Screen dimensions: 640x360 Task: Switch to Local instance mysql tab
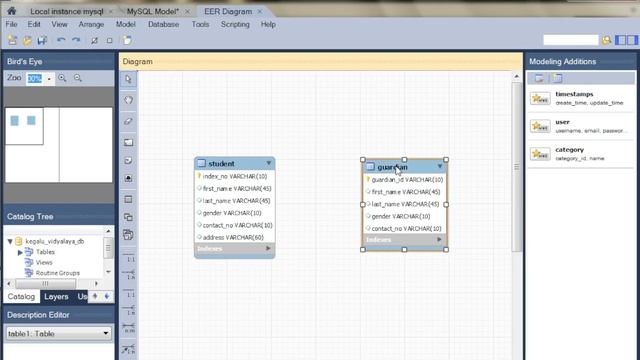[x=67, y=11]
